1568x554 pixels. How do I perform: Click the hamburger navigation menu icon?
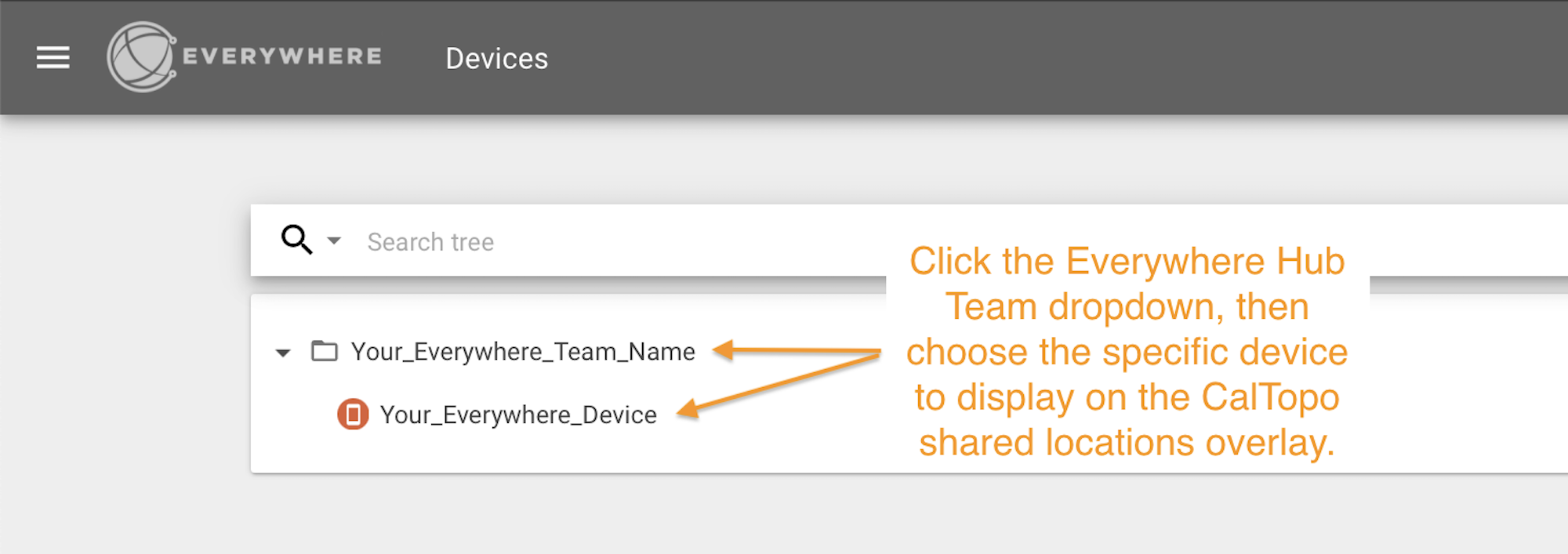53,57
